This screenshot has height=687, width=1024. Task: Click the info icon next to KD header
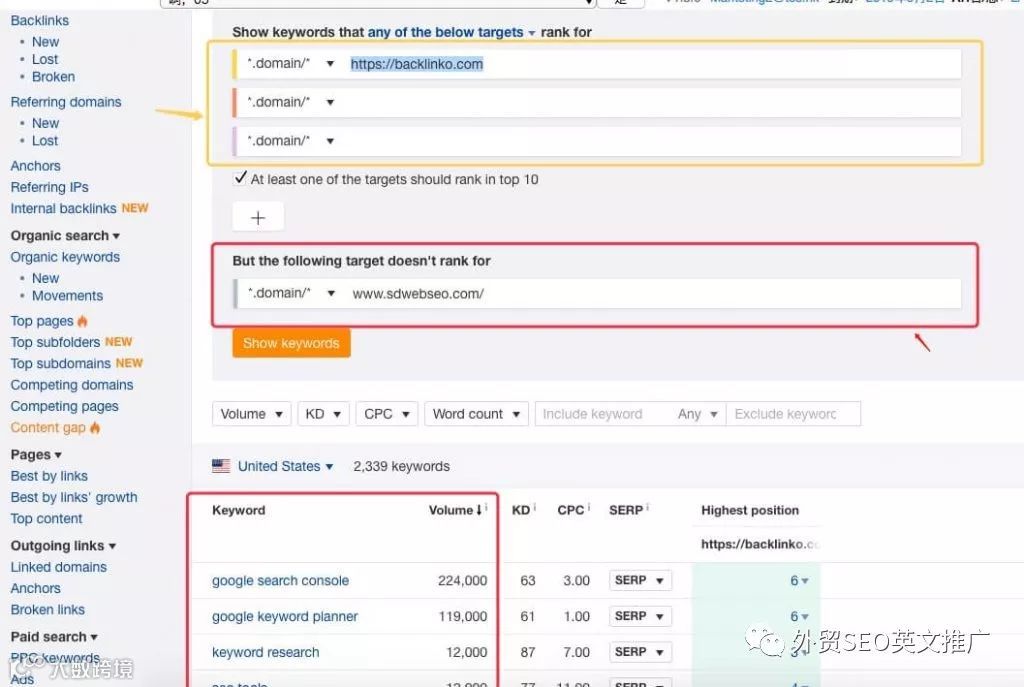(534, 507)
